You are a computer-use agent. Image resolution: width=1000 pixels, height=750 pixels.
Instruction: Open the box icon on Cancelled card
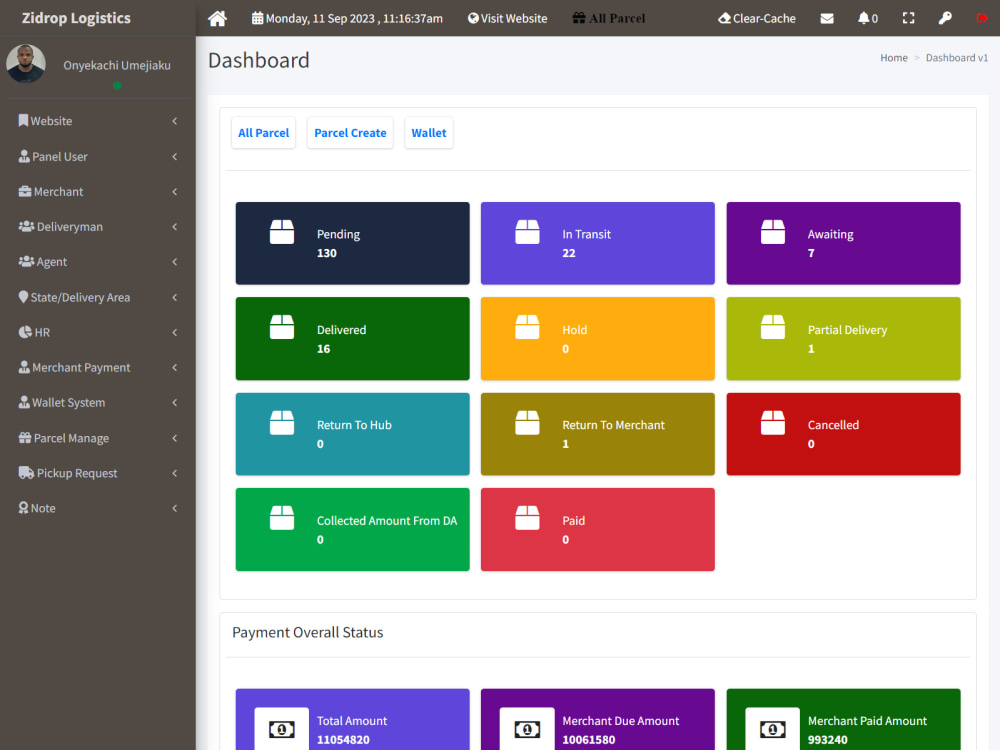(773, 423)
